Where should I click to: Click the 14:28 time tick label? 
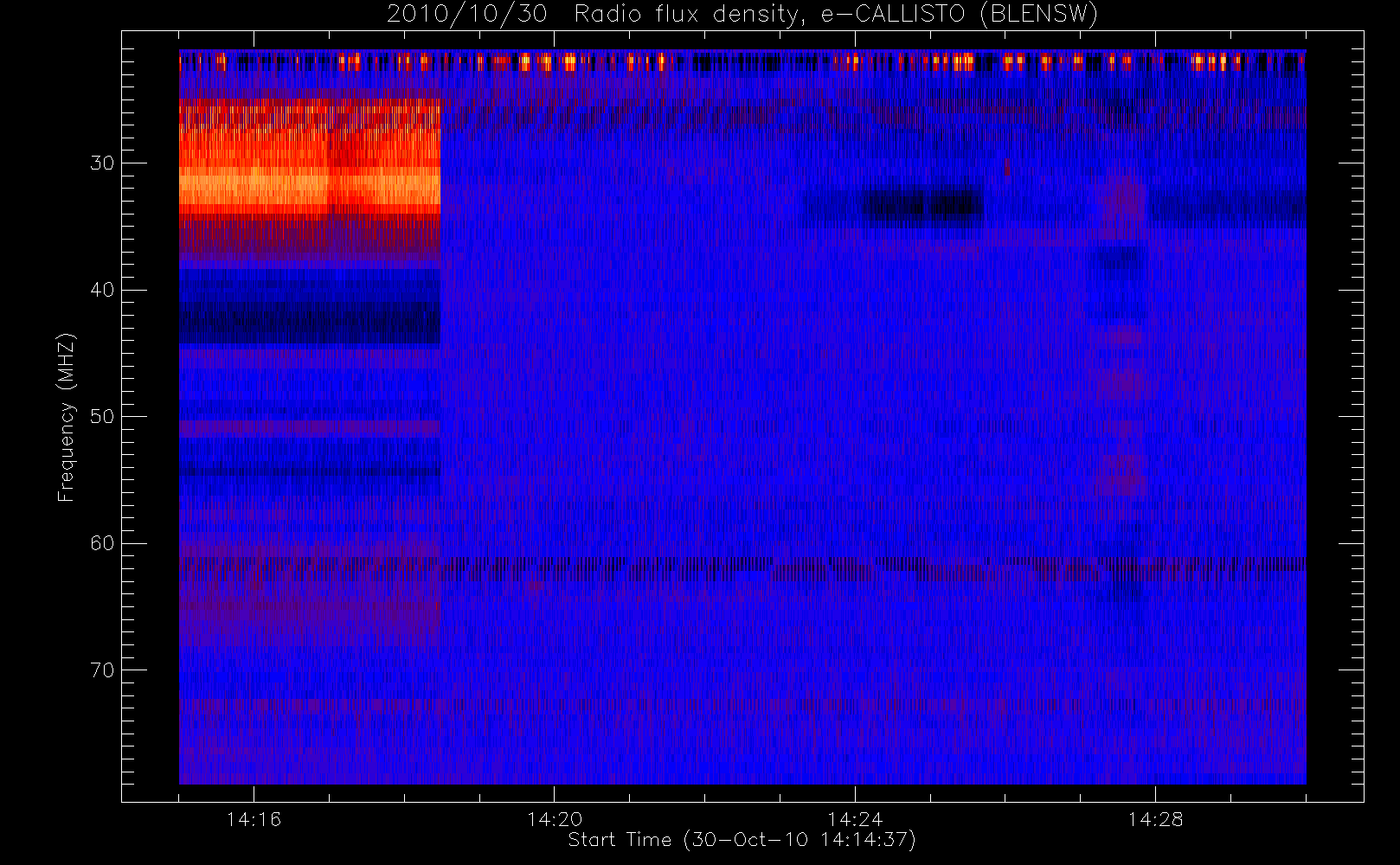click(1155, 819)
